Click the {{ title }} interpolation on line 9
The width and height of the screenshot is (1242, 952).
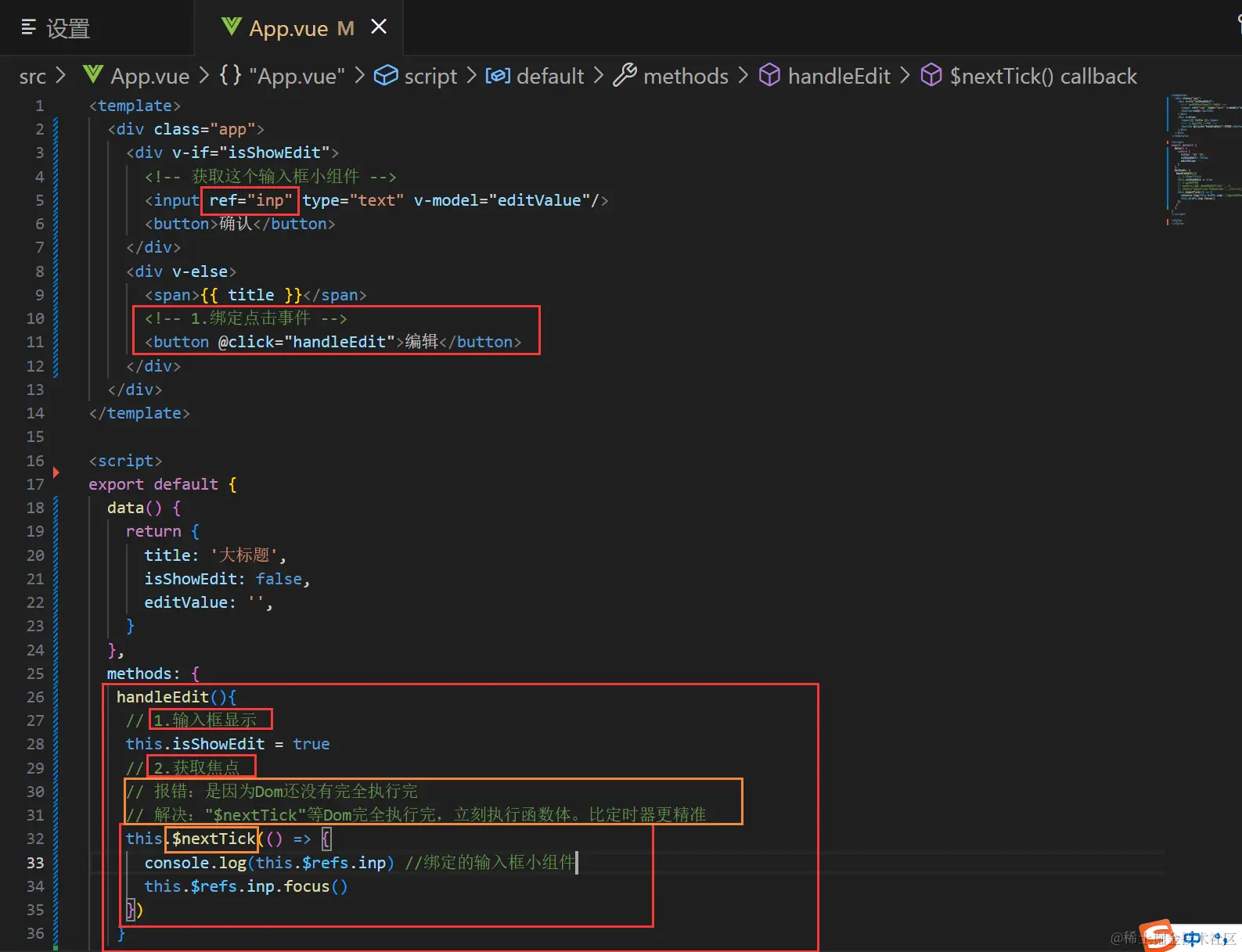[250, 295]
